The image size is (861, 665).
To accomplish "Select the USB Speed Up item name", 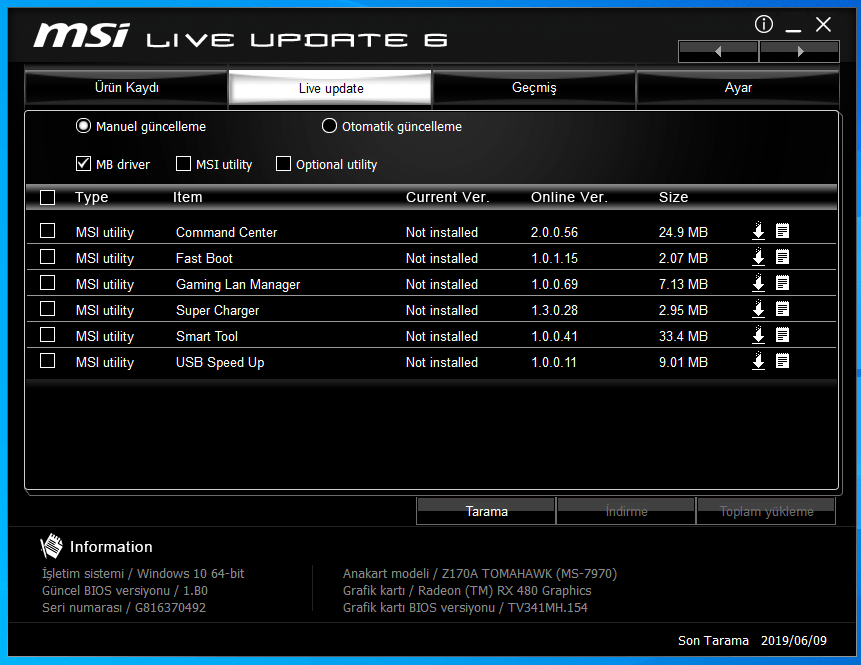I will point(220,362).
